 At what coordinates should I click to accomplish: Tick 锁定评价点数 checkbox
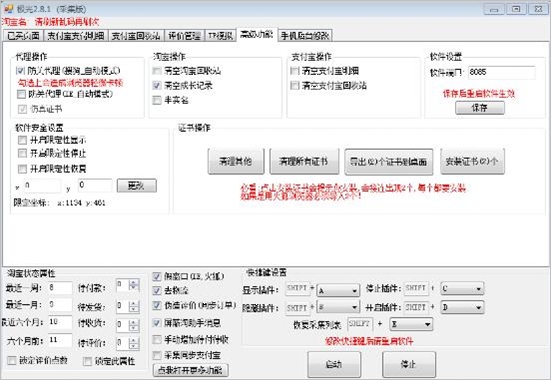pyautogui.click(x=12, y=361)
